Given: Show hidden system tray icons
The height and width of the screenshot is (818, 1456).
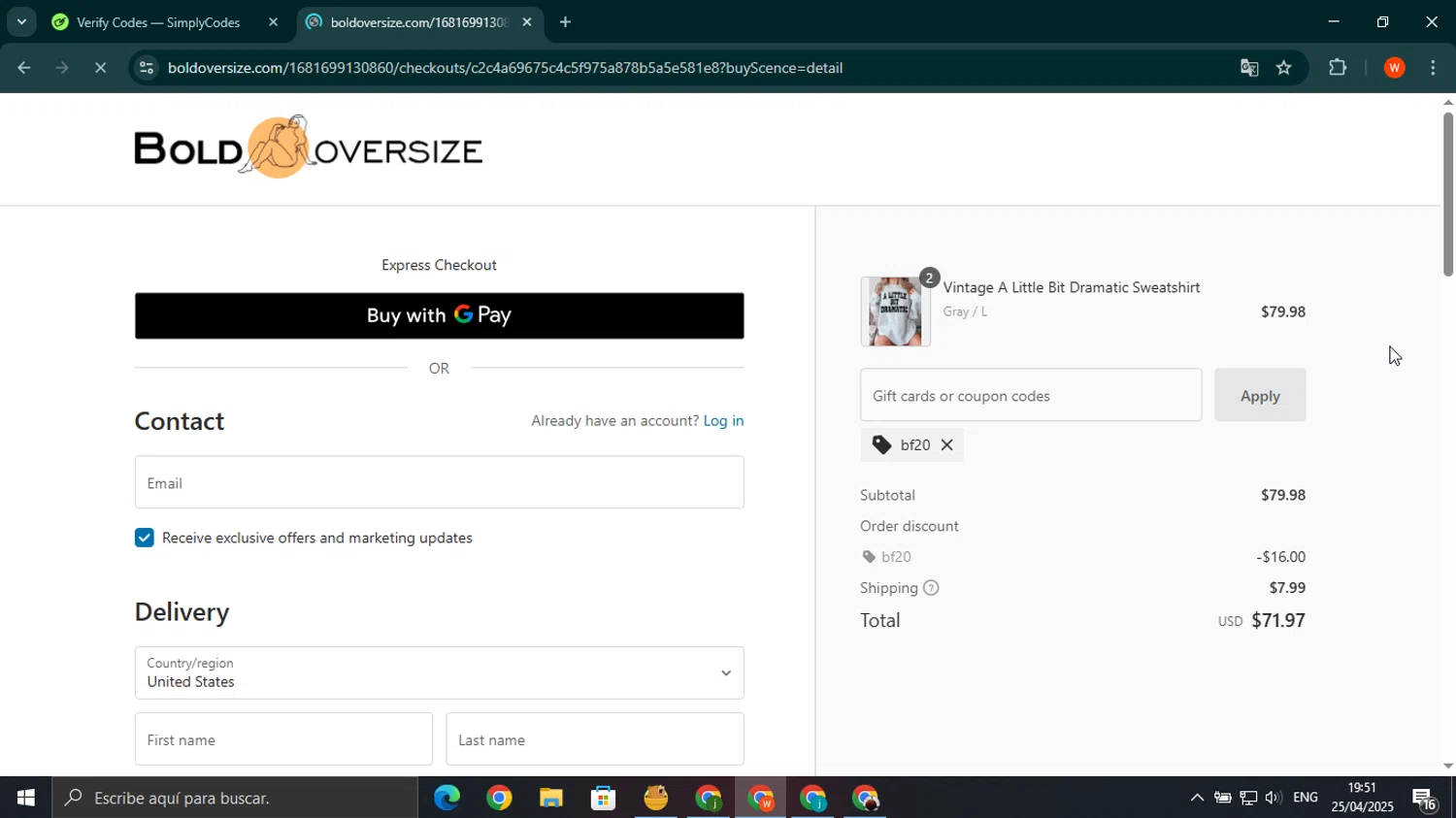Looking at the screenshot, I should pos(1197,798).
